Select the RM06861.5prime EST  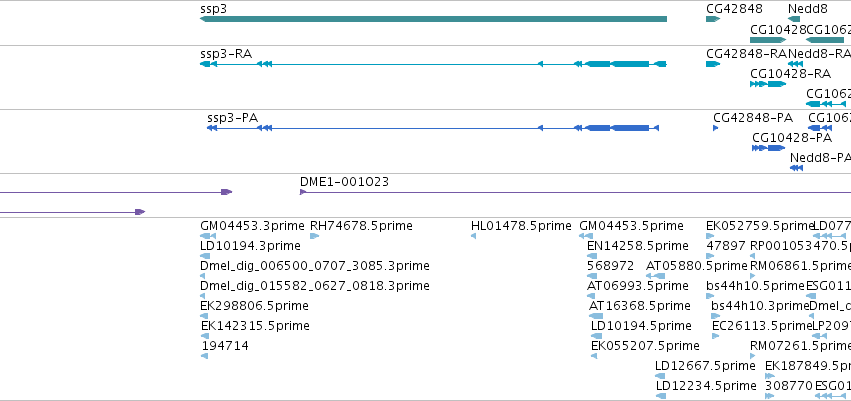(x=752, y=276)
